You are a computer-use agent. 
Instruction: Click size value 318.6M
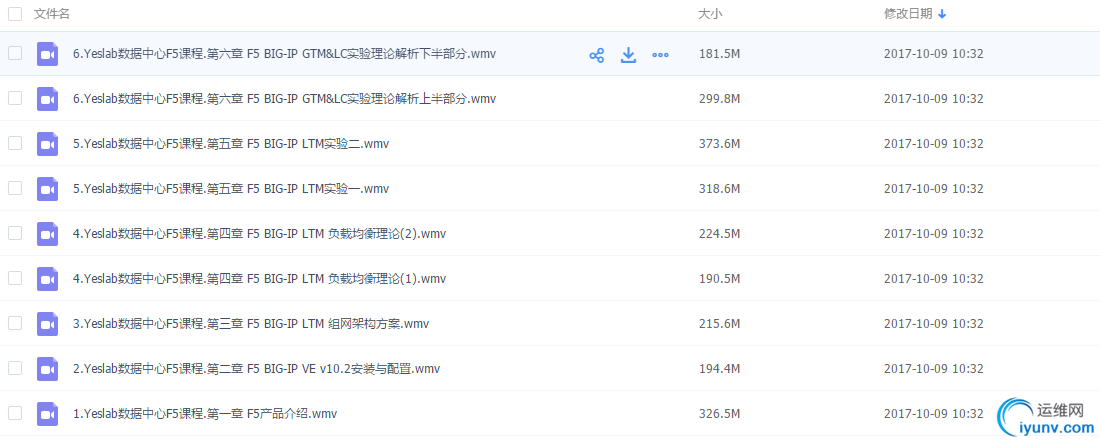point(720,189)
